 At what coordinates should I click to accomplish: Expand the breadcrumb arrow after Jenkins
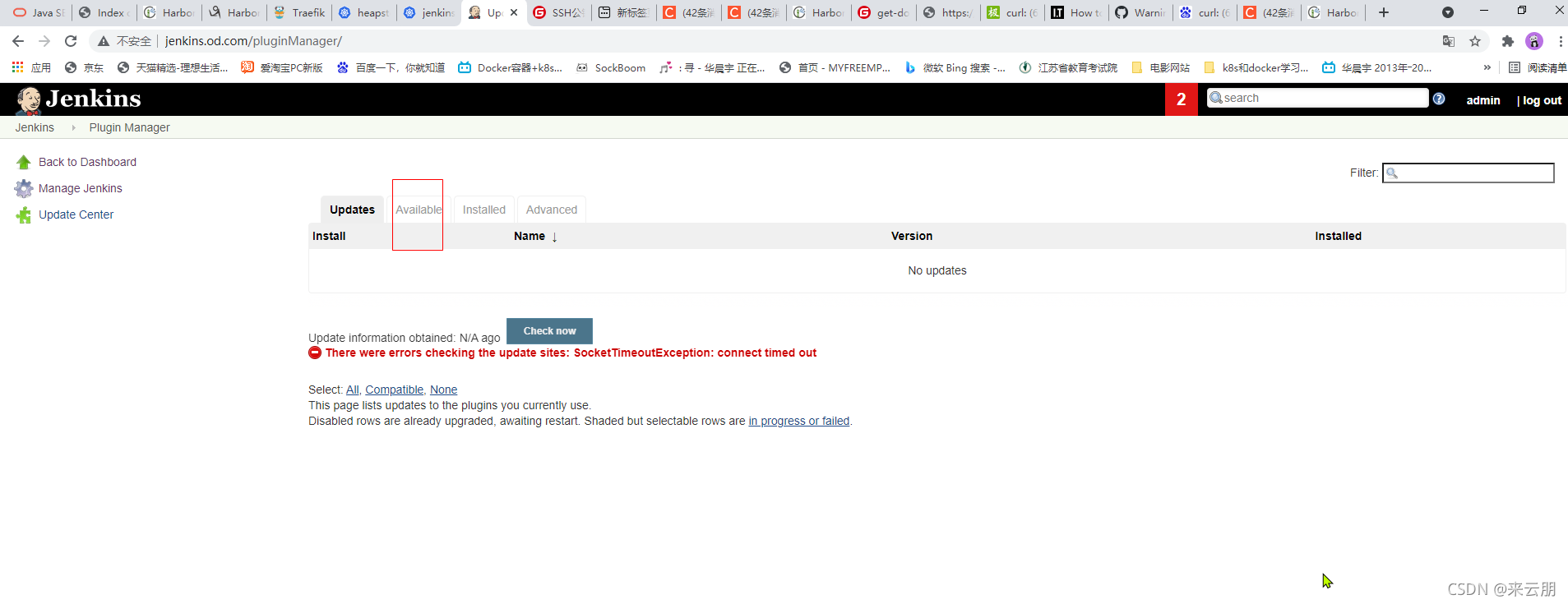coord(73,127)
